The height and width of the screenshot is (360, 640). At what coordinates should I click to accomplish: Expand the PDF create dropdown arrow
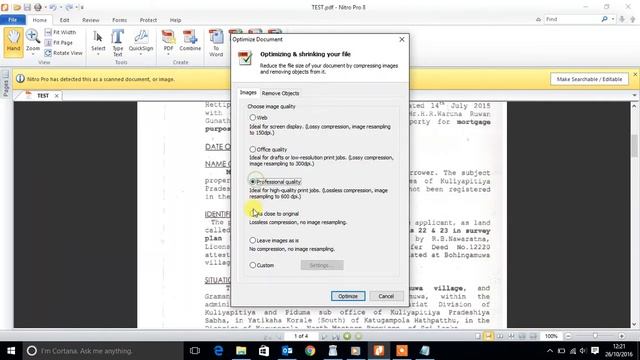coord(168,54)
